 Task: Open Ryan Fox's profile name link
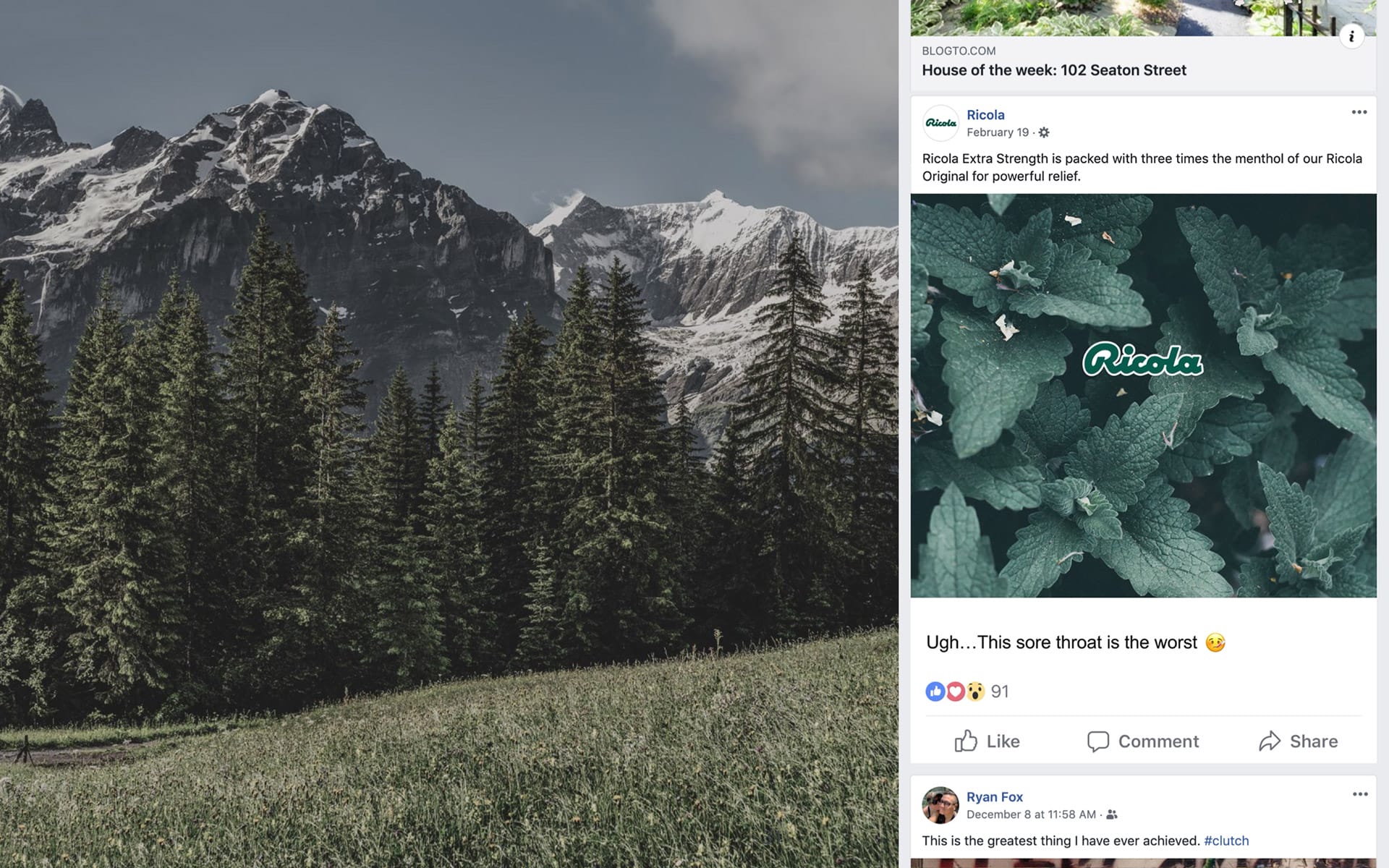pos(994,797)
